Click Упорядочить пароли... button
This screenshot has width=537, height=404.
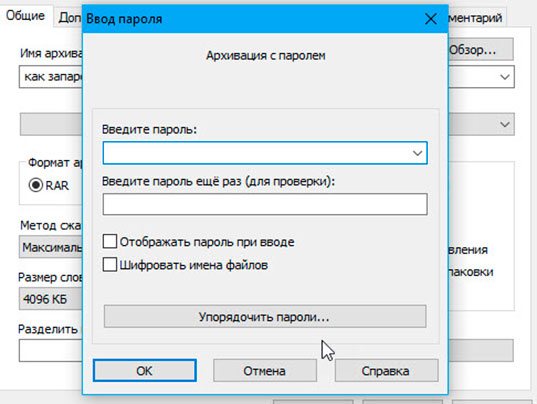pyautogui.click(x=265, y=316)
